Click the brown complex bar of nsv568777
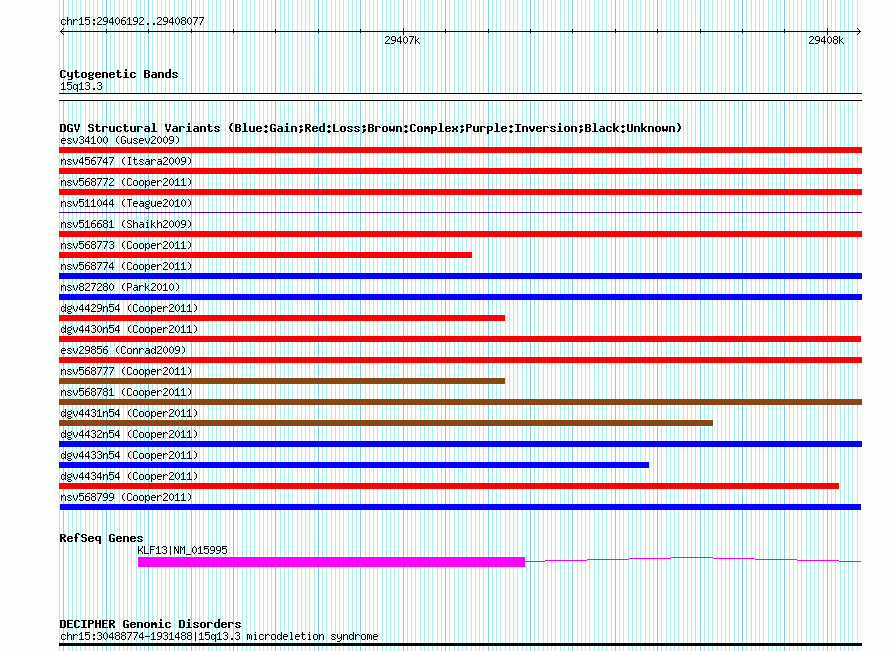 pyautogui.click(x=282, y=381)
